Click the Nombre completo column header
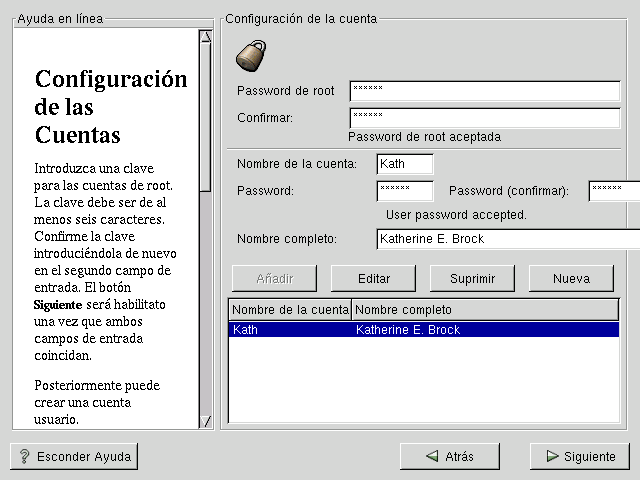The height and width of the screenshot is (480, 640). (485, 310)
